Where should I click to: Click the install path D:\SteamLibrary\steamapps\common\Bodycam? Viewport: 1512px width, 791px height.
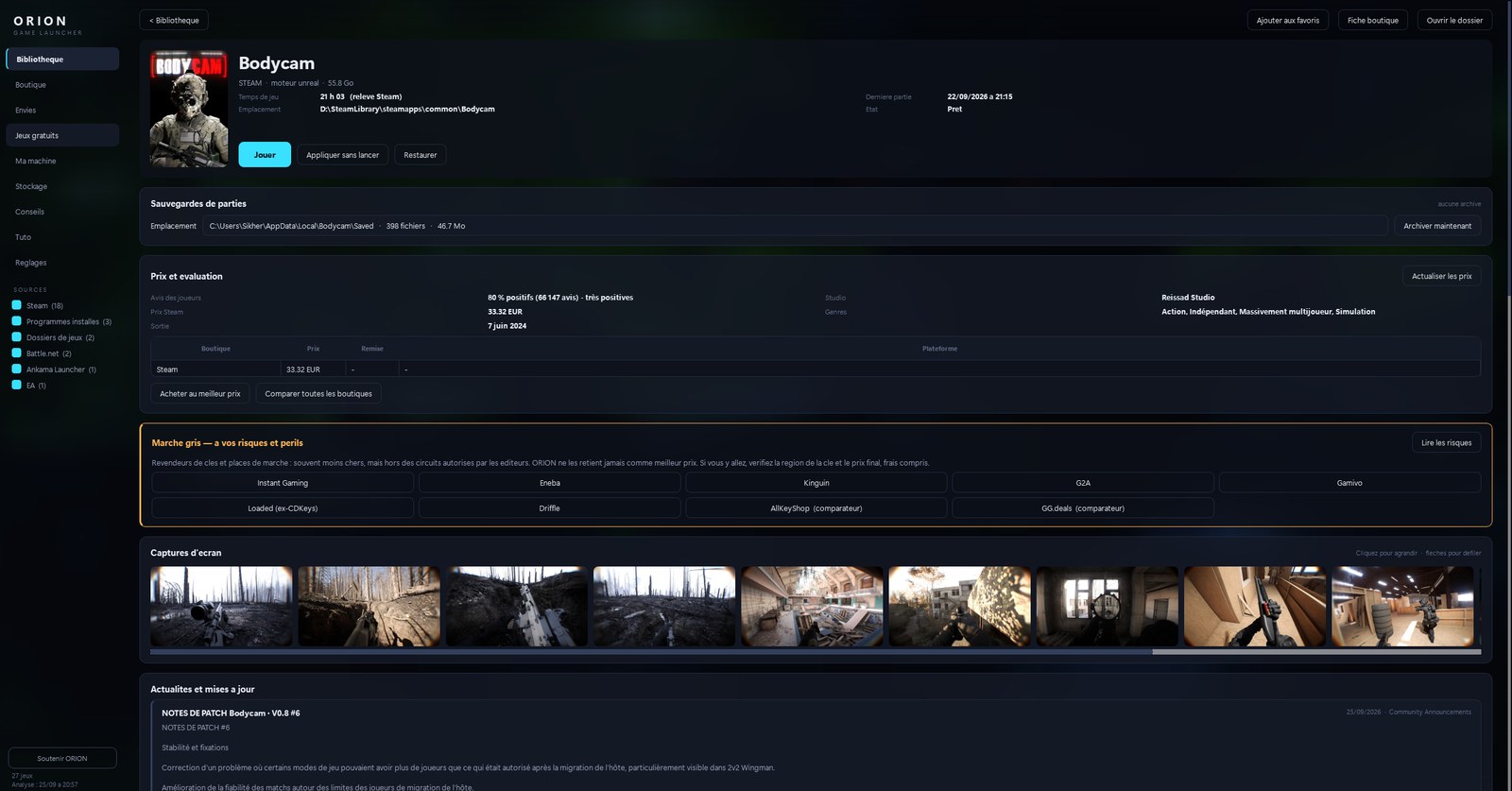pos(407,109)
